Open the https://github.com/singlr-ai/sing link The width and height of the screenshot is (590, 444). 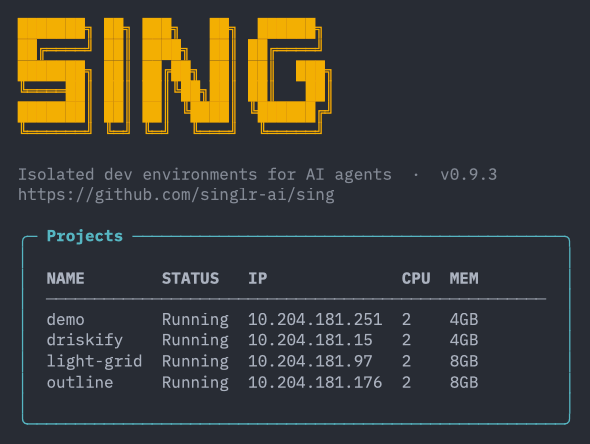176,195
